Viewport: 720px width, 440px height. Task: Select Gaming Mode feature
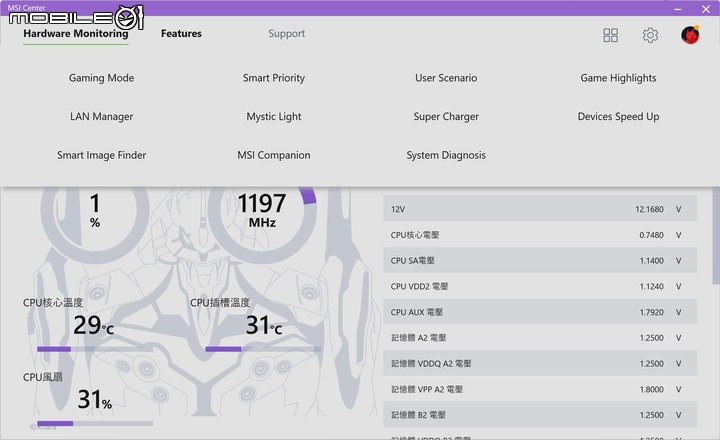101,78
